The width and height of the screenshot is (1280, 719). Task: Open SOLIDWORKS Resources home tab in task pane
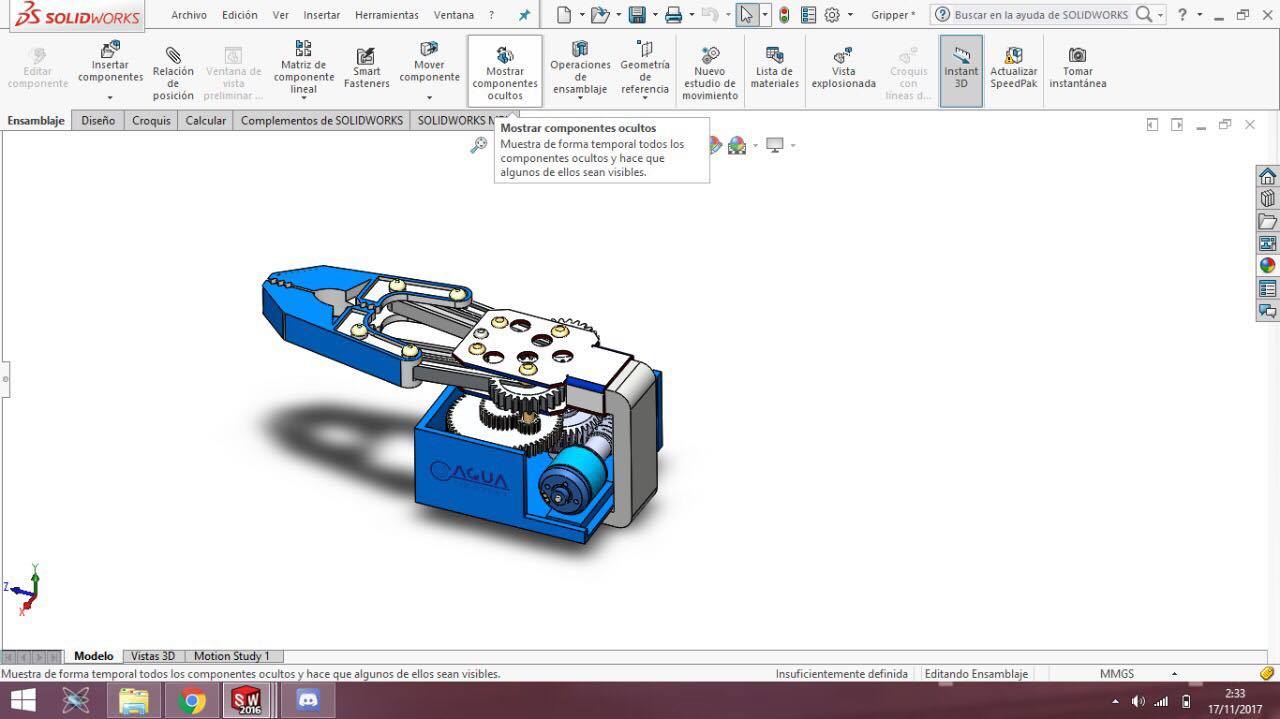(1267, 176)
